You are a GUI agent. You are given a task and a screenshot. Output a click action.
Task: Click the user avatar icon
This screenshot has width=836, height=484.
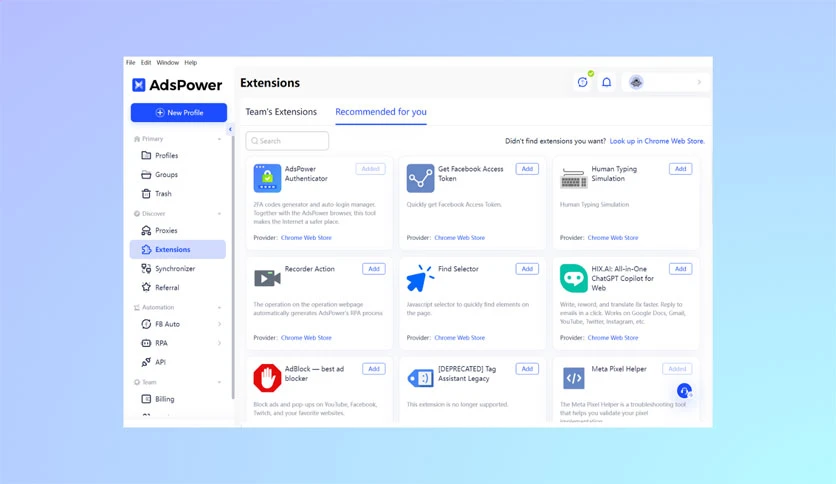tap(636, 82)
